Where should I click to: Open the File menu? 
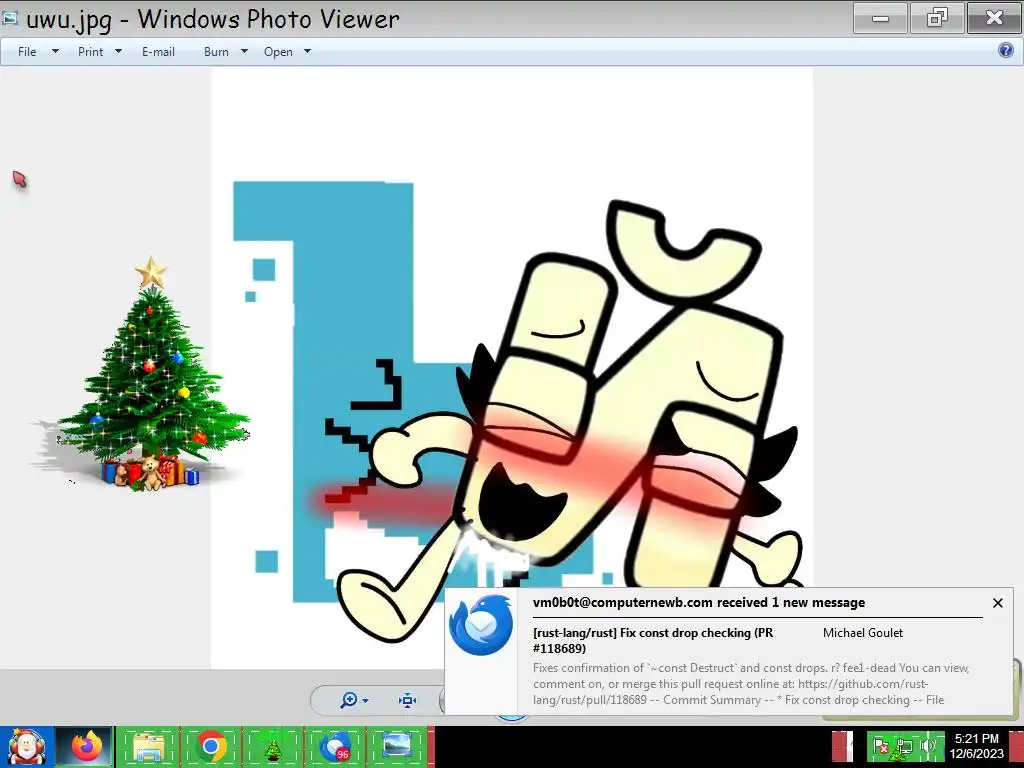(27, 52)
